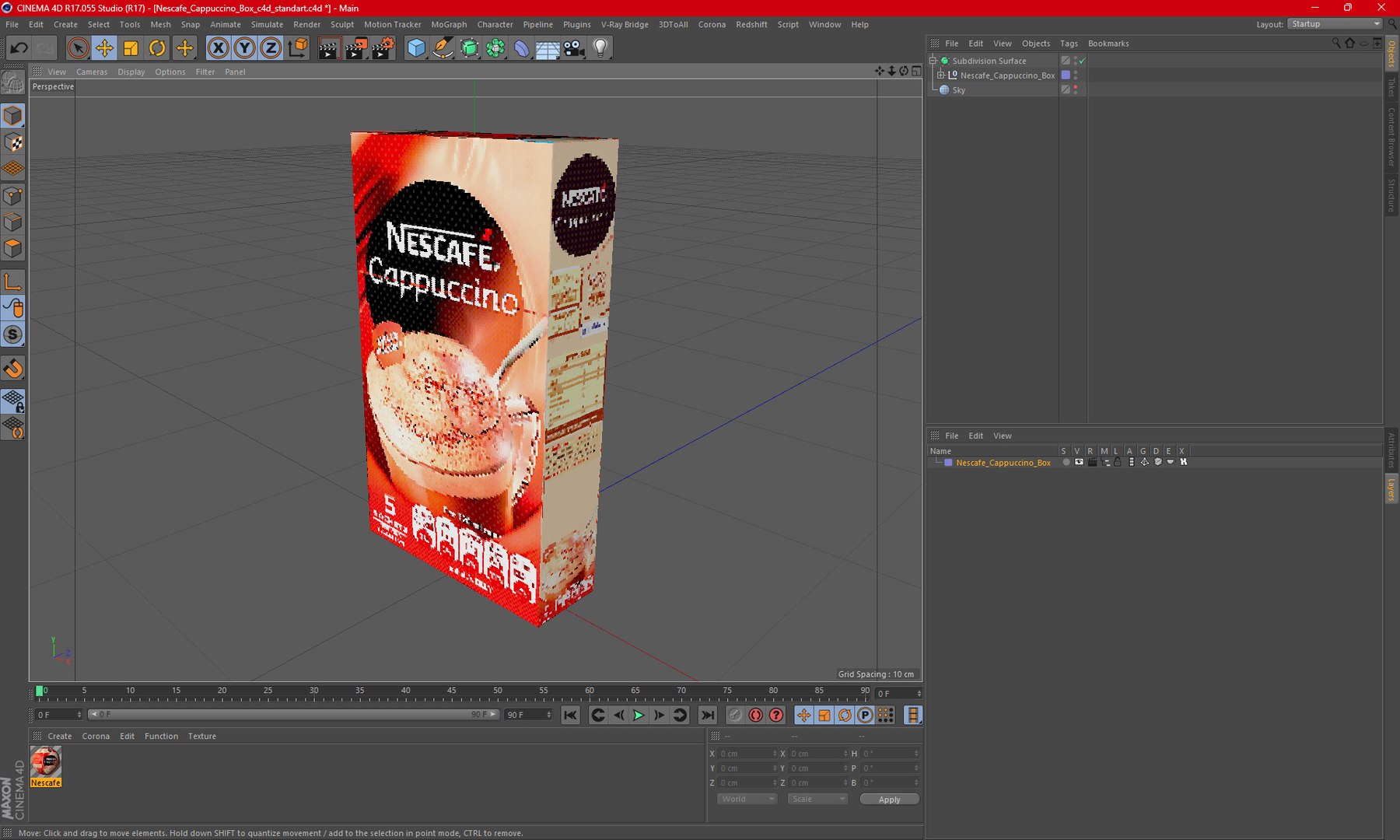The image size is (1400, 840).
Task: Enable Polygons mode in left toolbar
Action: pyautogui.click(x=13, y=249)
